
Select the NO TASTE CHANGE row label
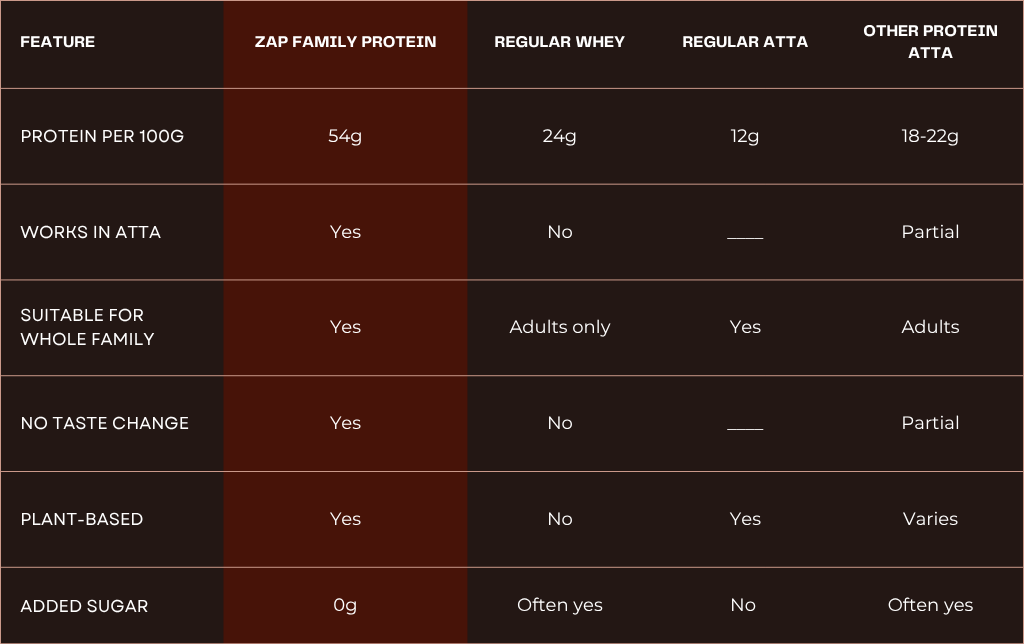(104, 423)
